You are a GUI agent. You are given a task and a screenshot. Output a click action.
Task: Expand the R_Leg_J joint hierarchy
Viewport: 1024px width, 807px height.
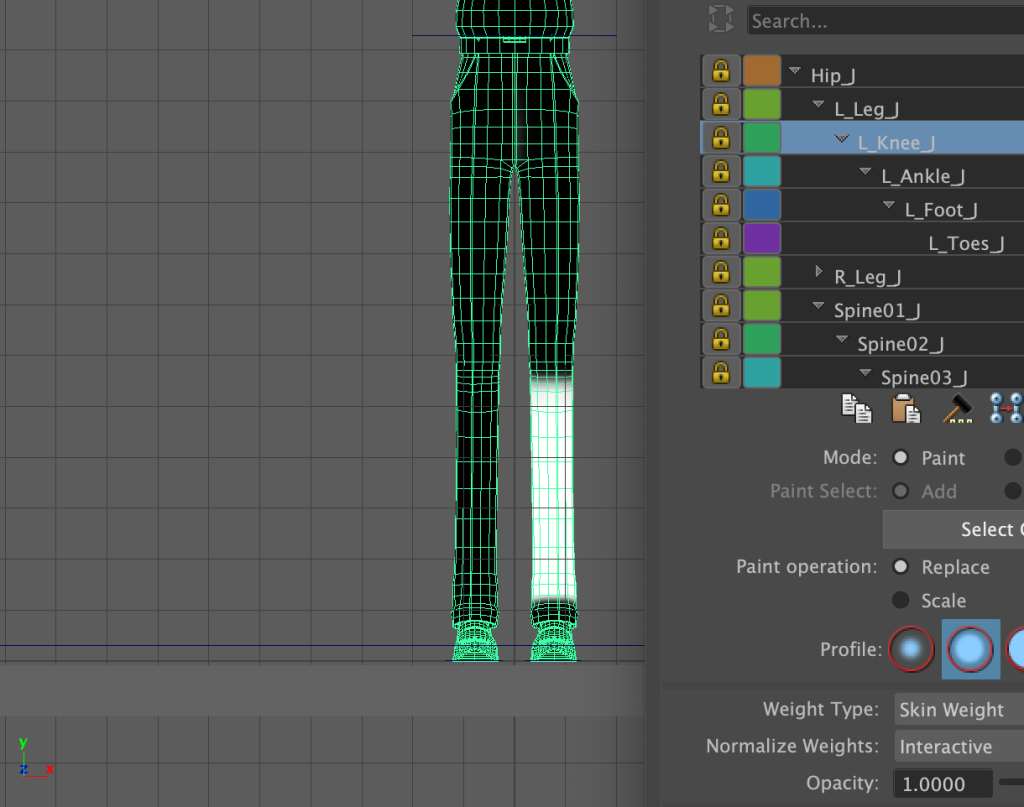click(819, 273)
